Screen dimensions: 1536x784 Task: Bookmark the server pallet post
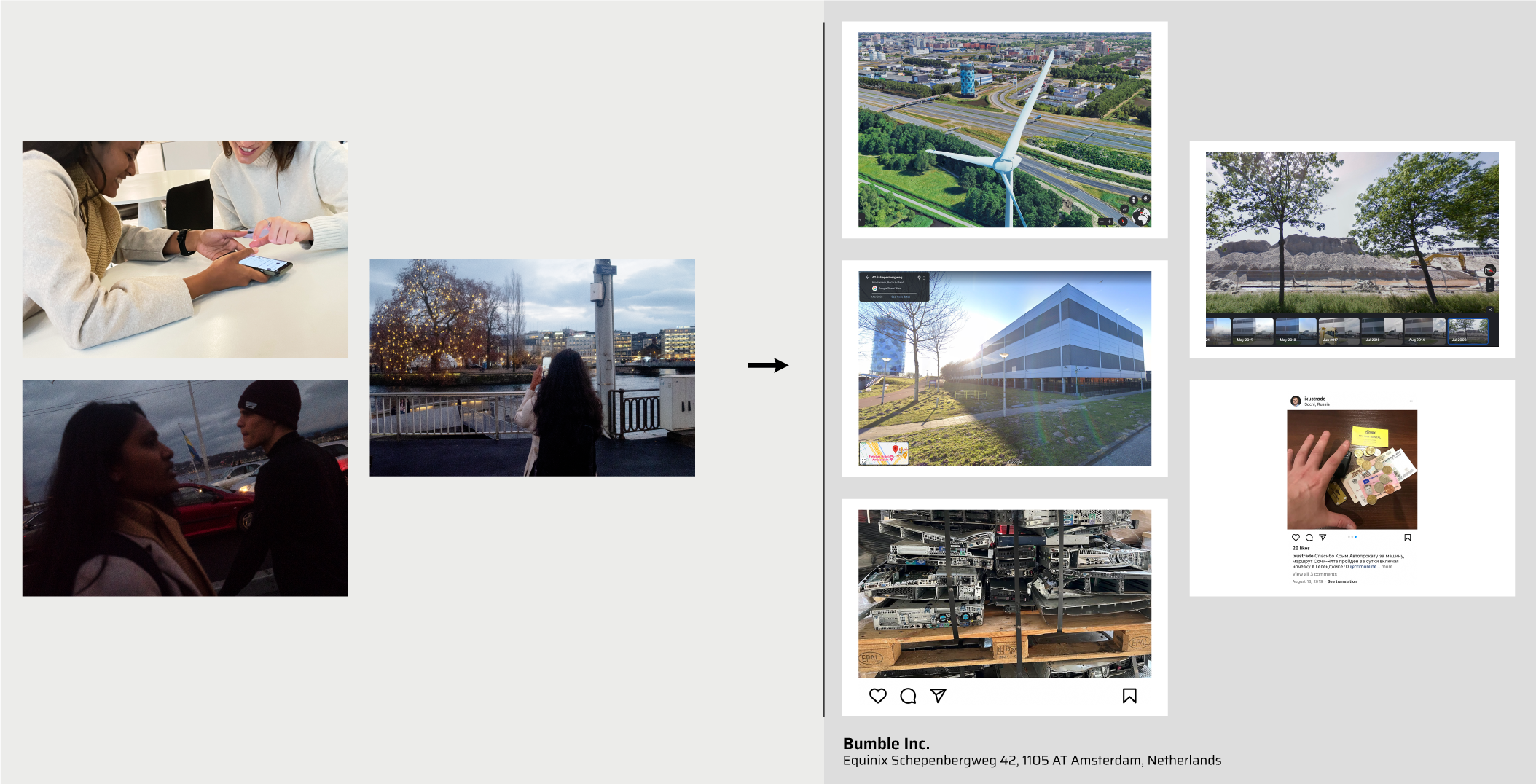[x=1129, y=696]
